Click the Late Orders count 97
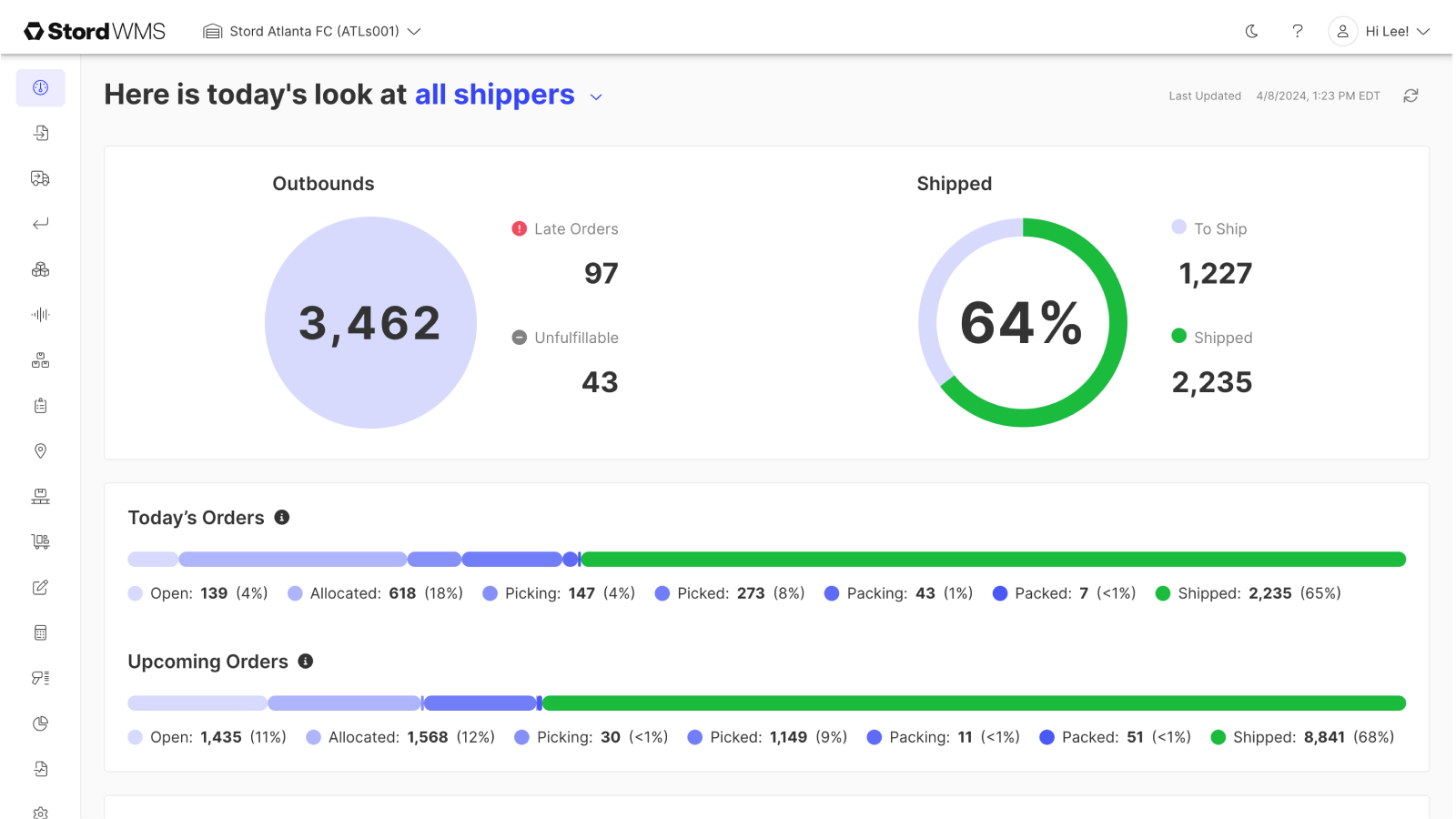 (601, 273)
